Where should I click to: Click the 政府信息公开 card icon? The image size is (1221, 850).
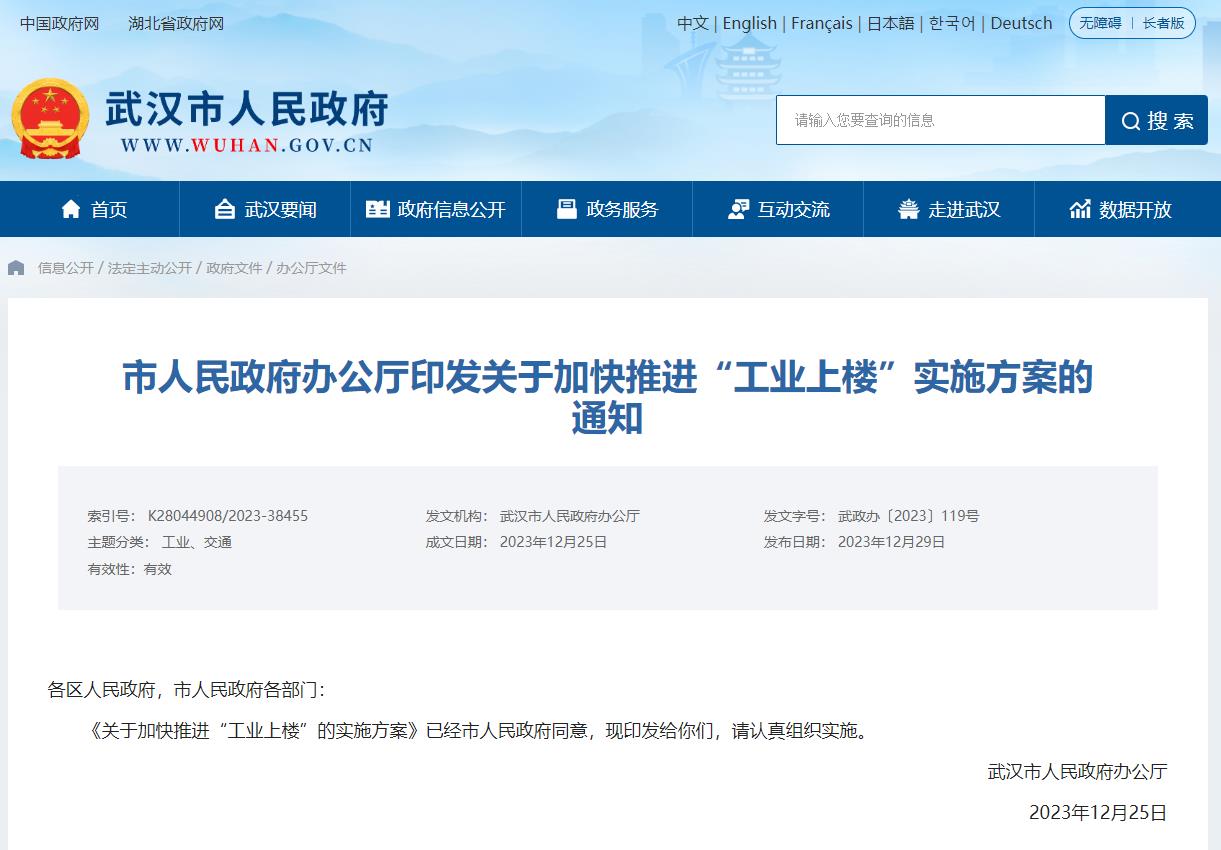tap(378, 209)
